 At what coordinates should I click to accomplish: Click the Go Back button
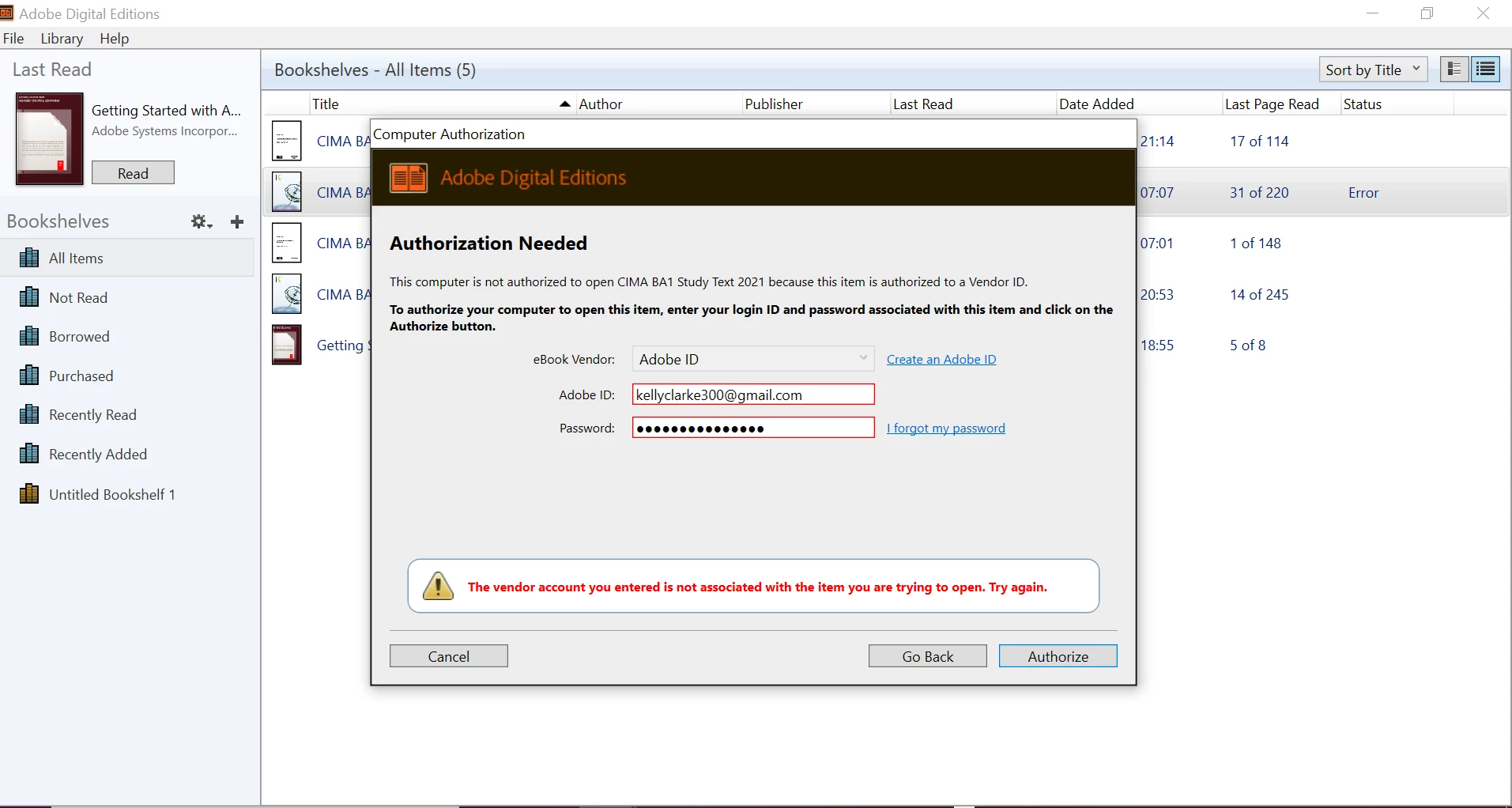927,656
